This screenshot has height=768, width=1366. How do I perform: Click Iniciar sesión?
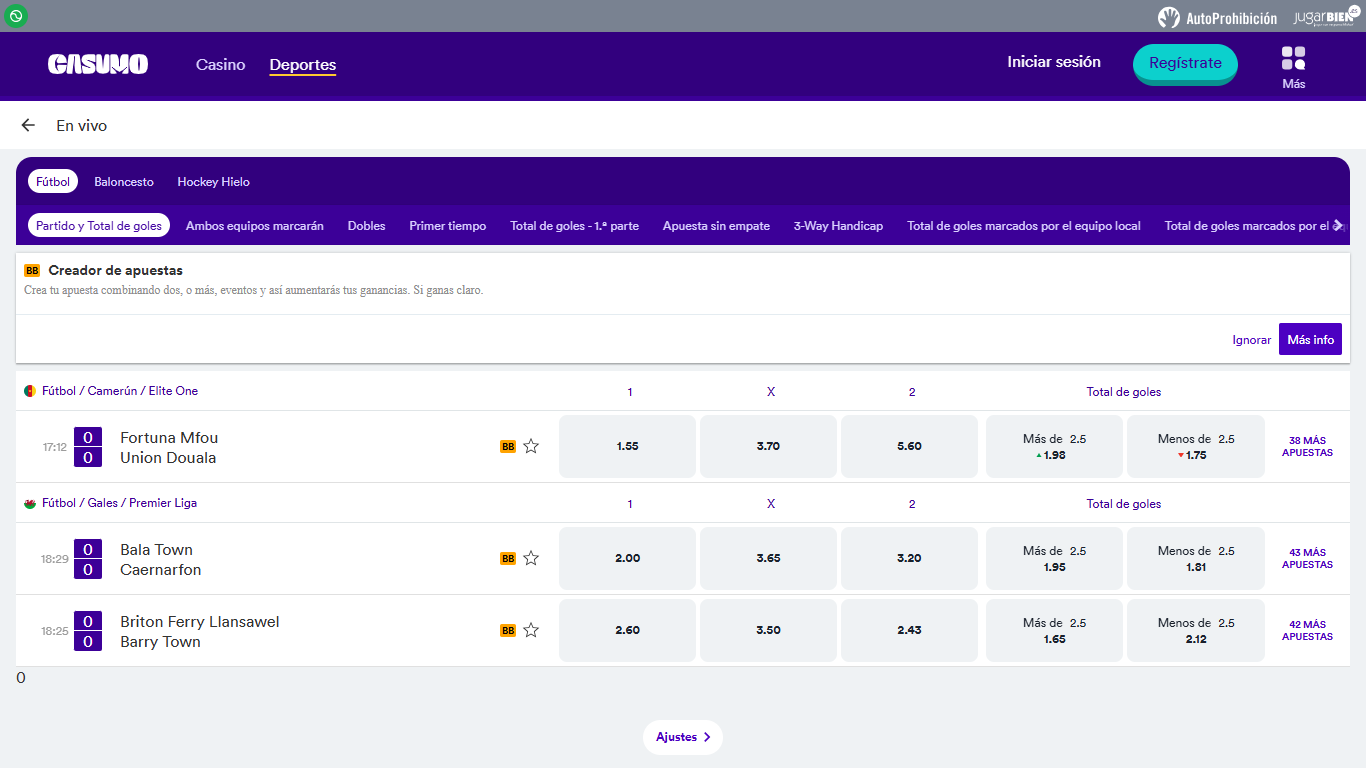[1054, 62]
